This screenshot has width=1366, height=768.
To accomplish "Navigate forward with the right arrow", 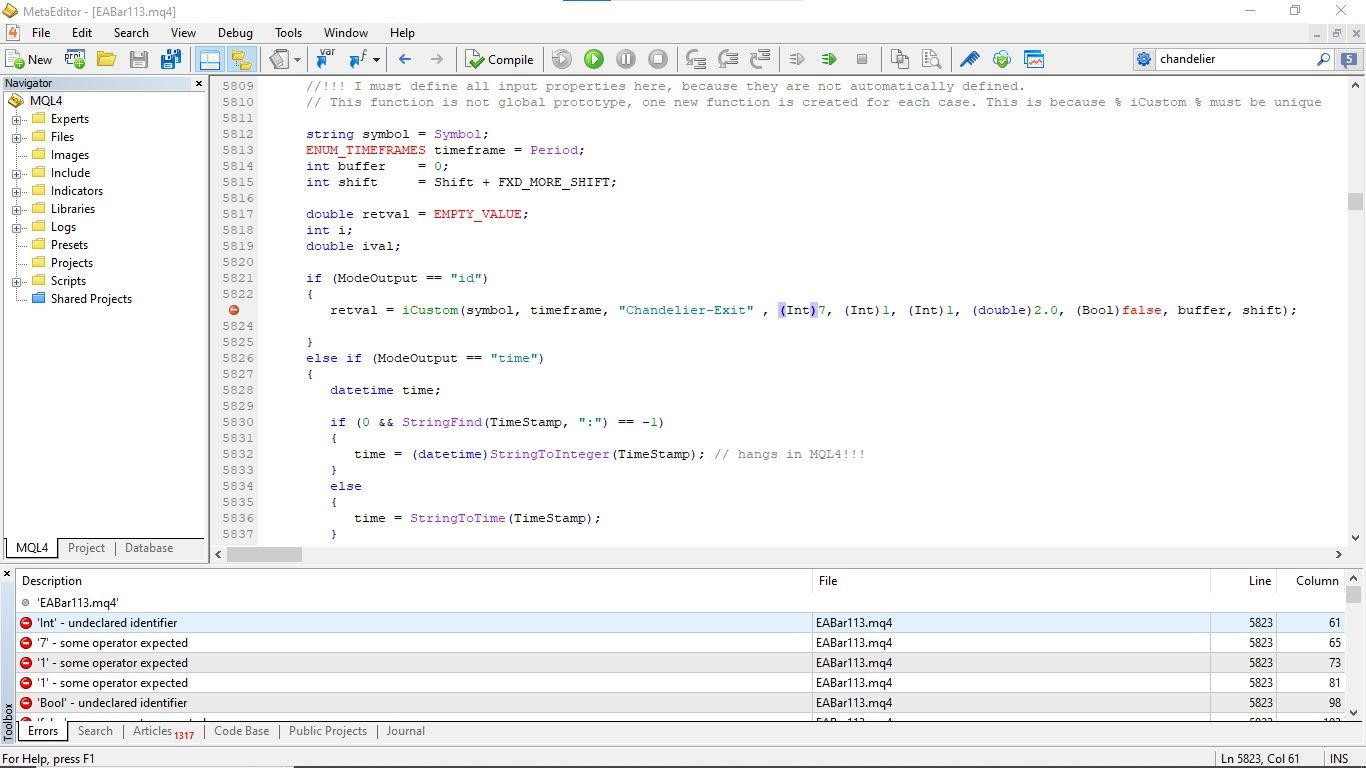I will (436, 59).
